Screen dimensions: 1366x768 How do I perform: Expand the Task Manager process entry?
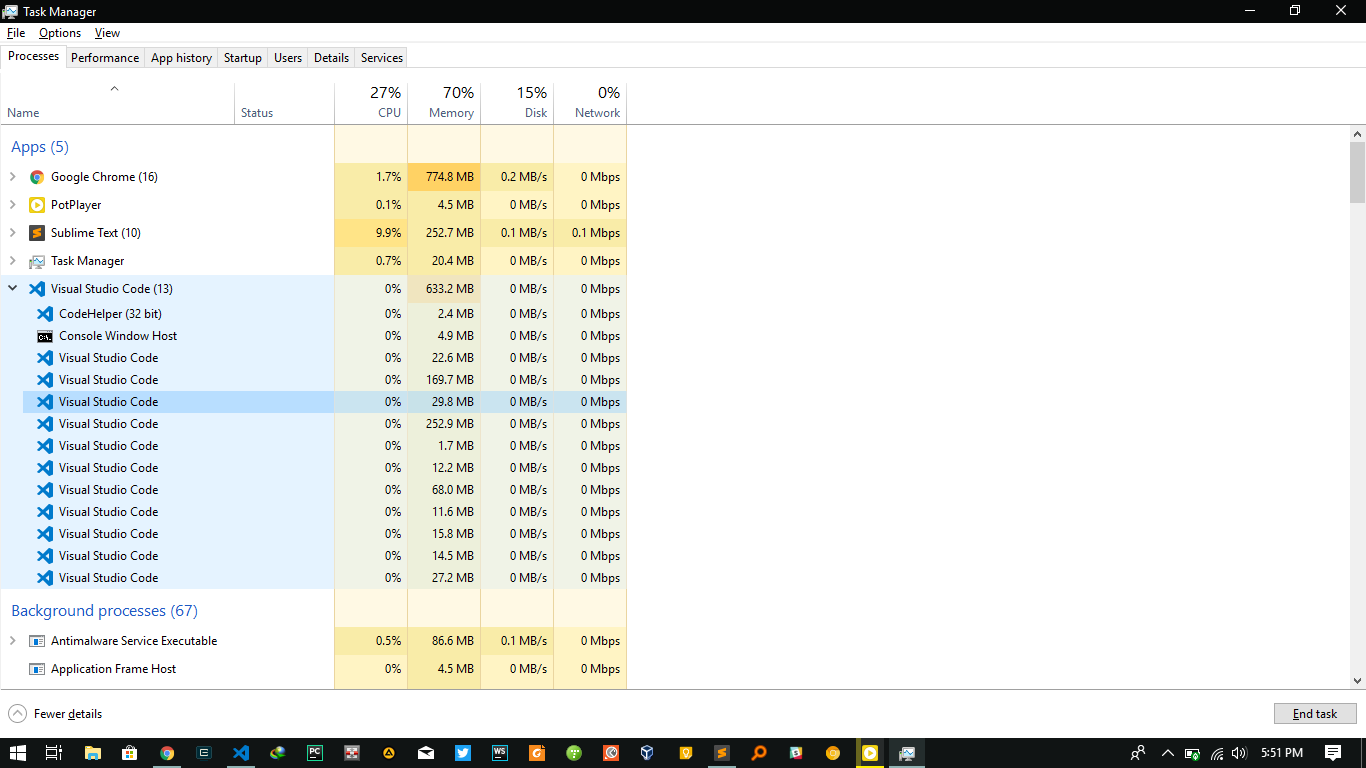click(x=13, y=261)
